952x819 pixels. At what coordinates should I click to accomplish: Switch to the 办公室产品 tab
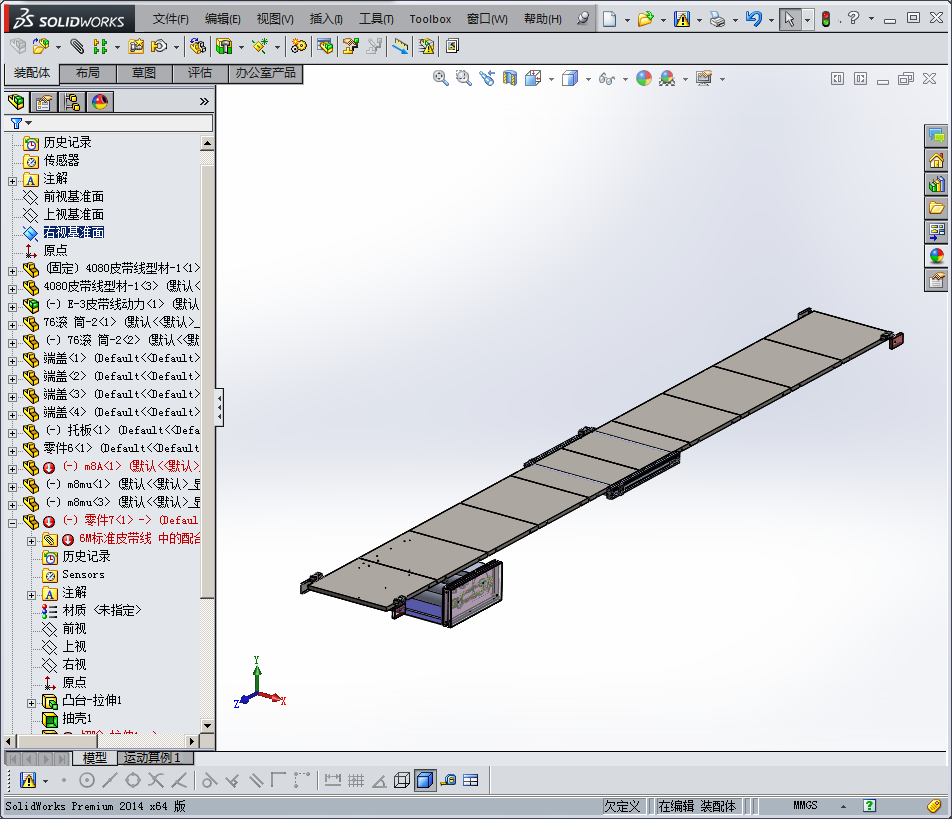(x=265, y=73)
